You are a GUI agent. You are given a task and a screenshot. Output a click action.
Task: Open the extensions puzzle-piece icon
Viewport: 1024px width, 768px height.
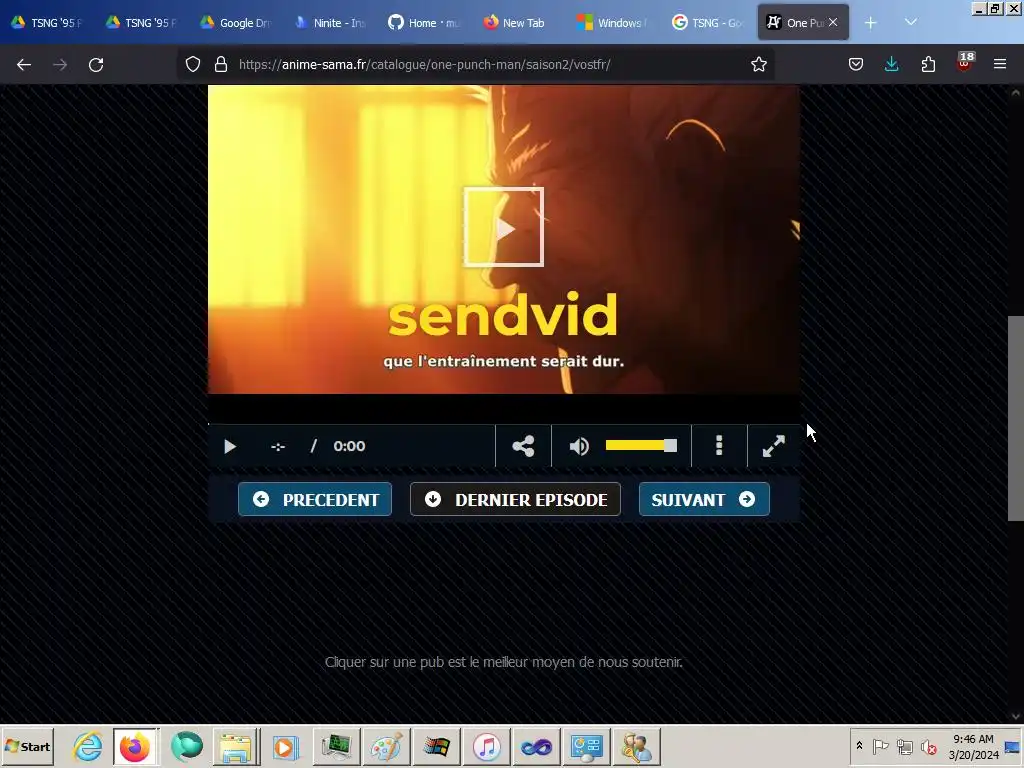pyautogui.click(x=928, y=64)
